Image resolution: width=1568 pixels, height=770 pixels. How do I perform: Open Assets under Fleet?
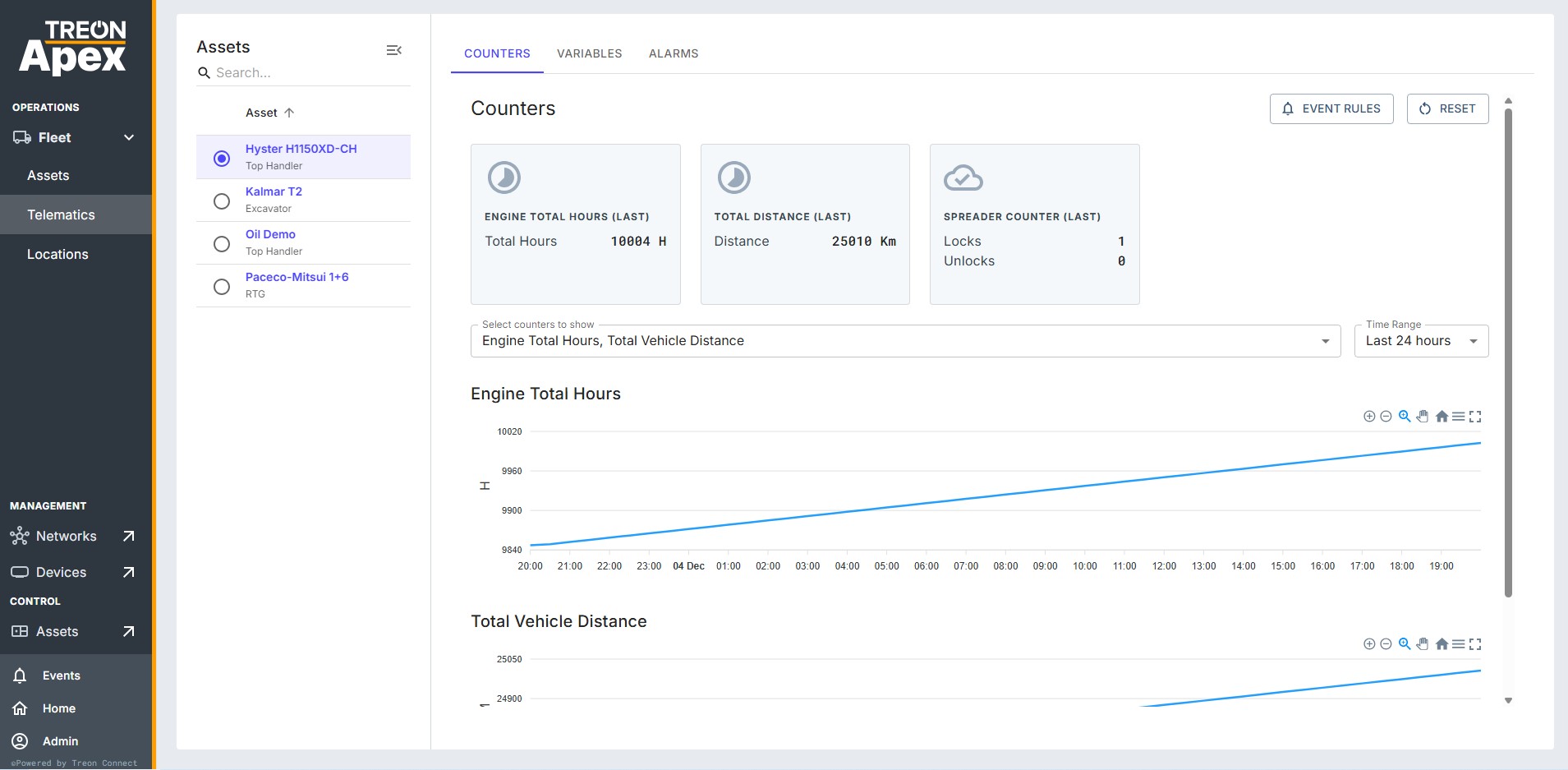[x=48, y=175]
